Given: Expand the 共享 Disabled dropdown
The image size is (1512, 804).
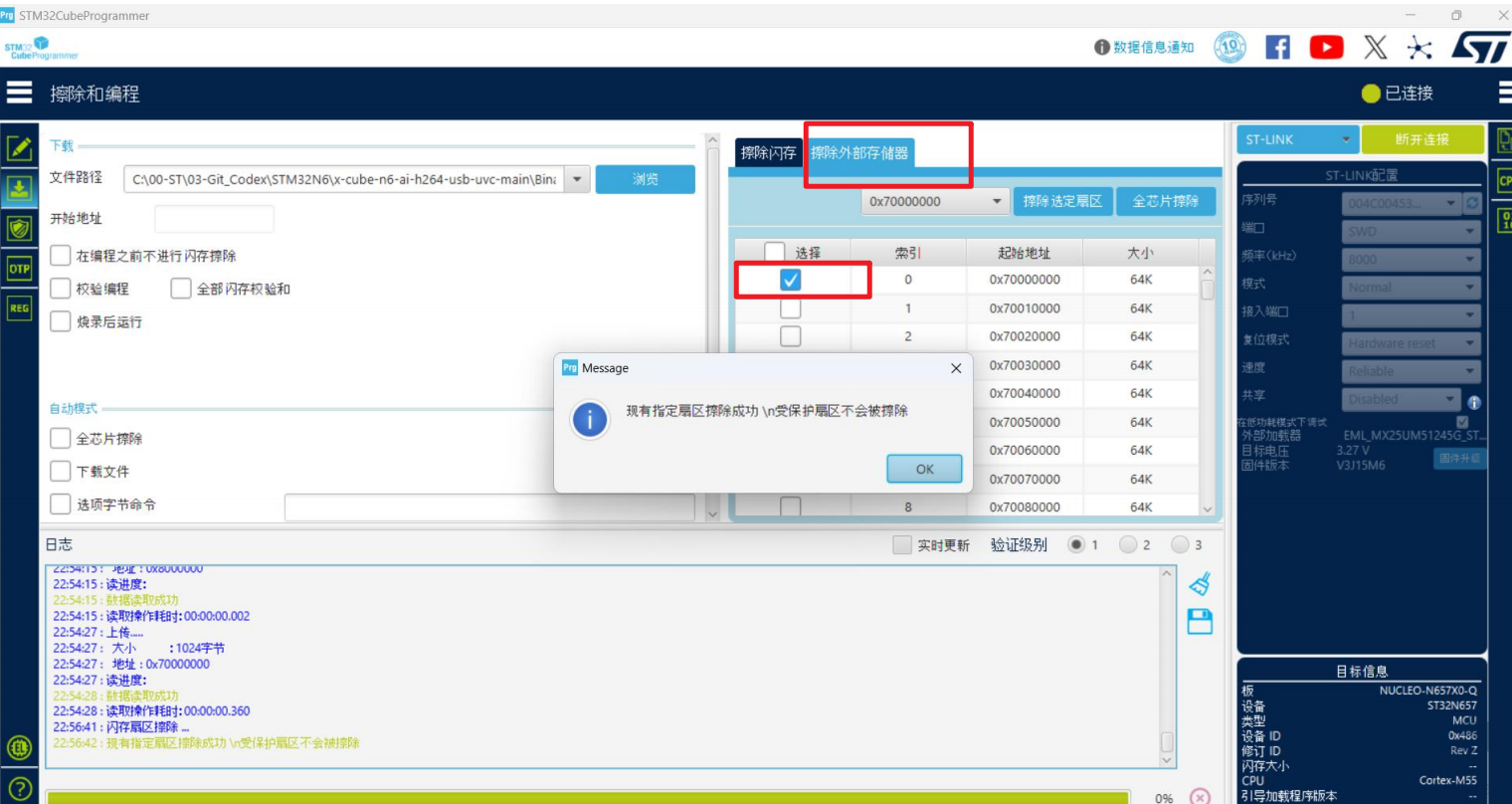Looking at the screenshot, I should coord(1402,399).
